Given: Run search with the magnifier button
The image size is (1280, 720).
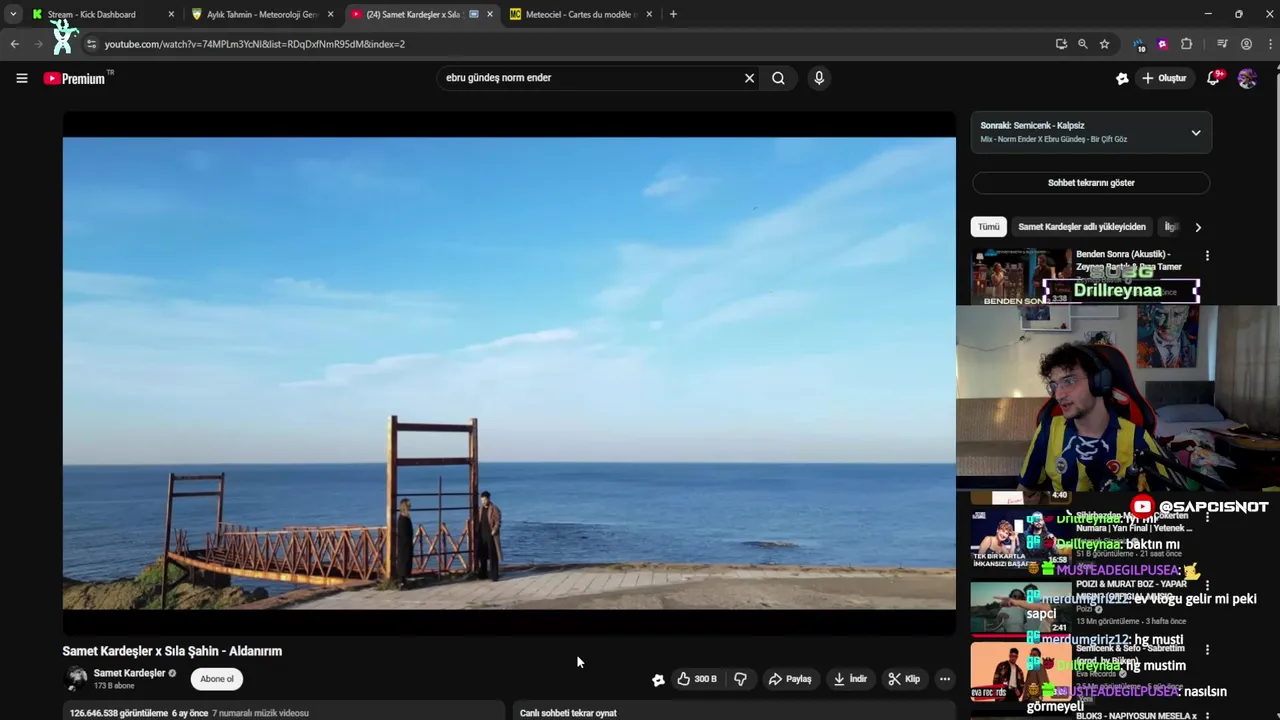Looking at the screenshot, I should coord(778,78).
